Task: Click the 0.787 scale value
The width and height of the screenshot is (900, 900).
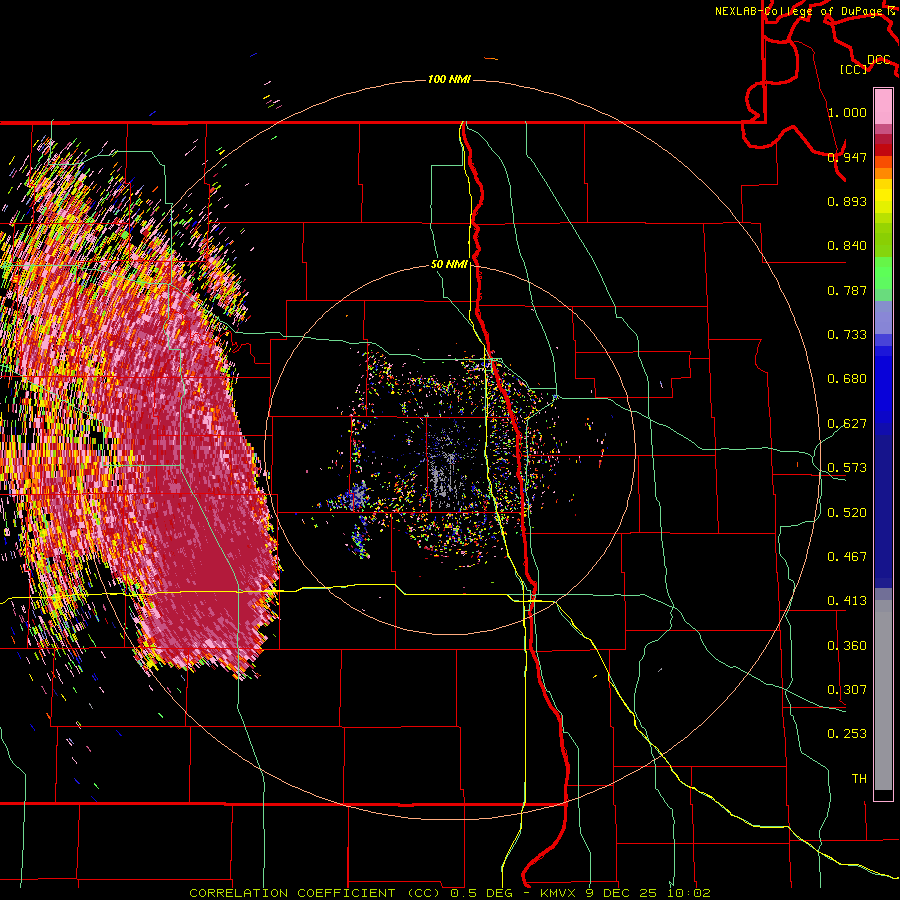Action: pyautogui.click(x=847, y=290)
